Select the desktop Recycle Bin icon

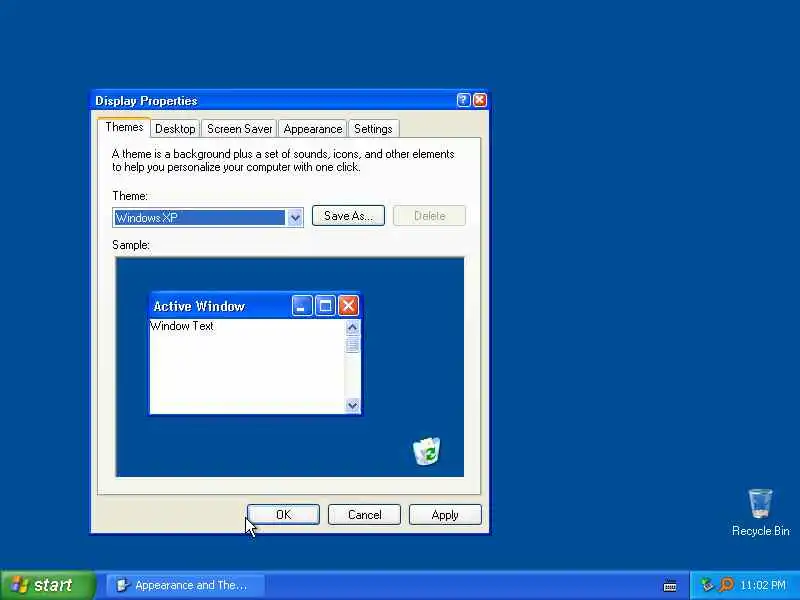[760, 512]
